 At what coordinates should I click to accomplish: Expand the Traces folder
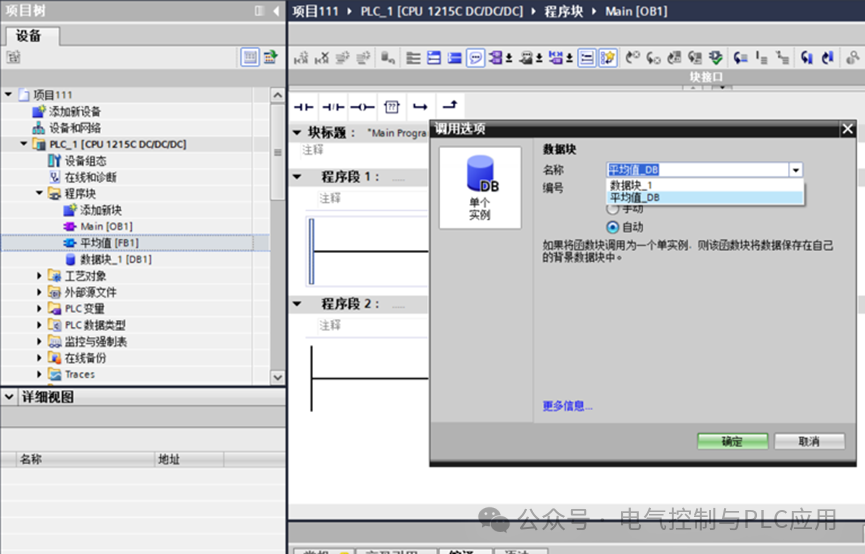pyautogui.click(x=39, y=374)
